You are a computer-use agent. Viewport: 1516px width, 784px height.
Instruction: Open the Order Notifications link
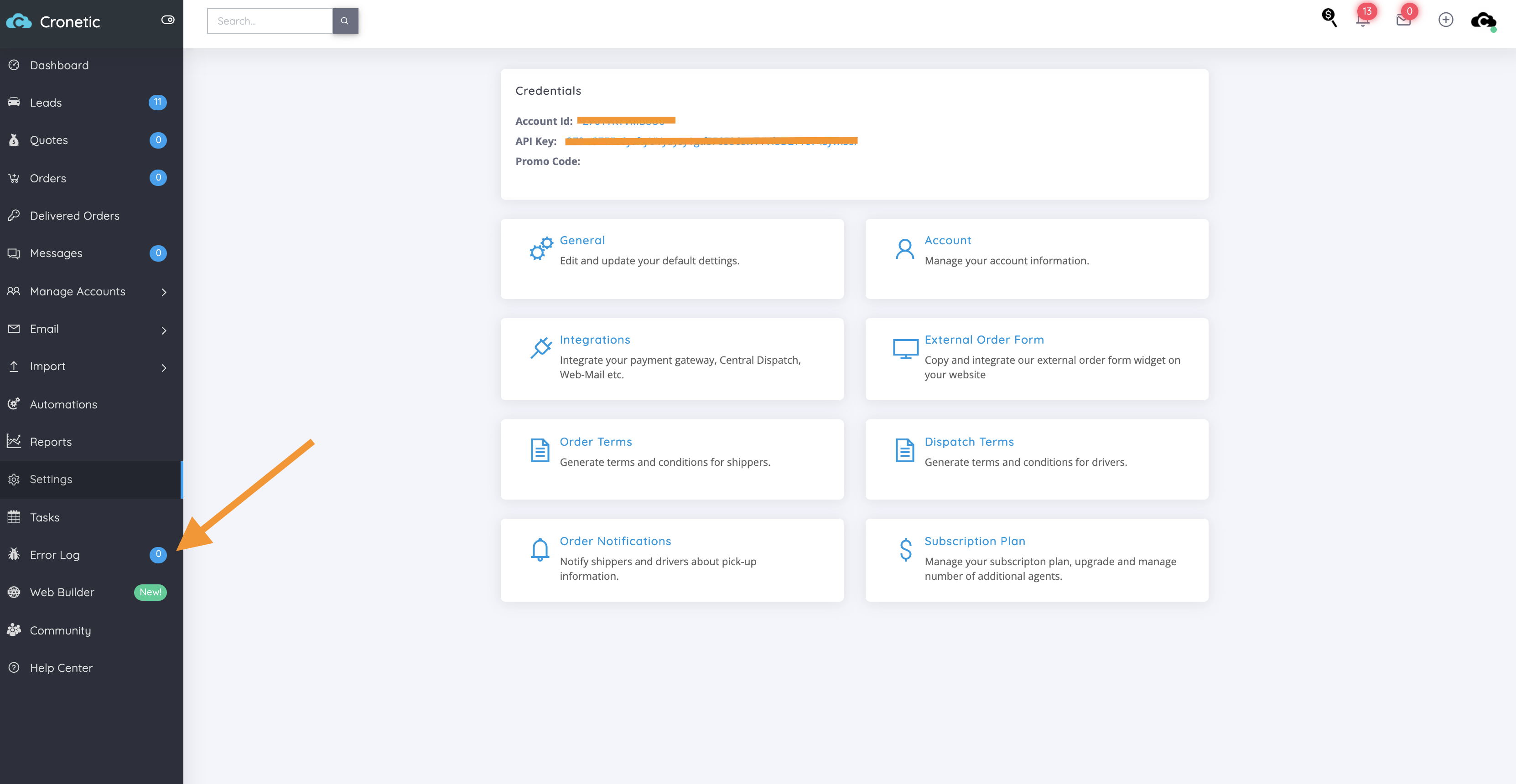coord(615,541)
